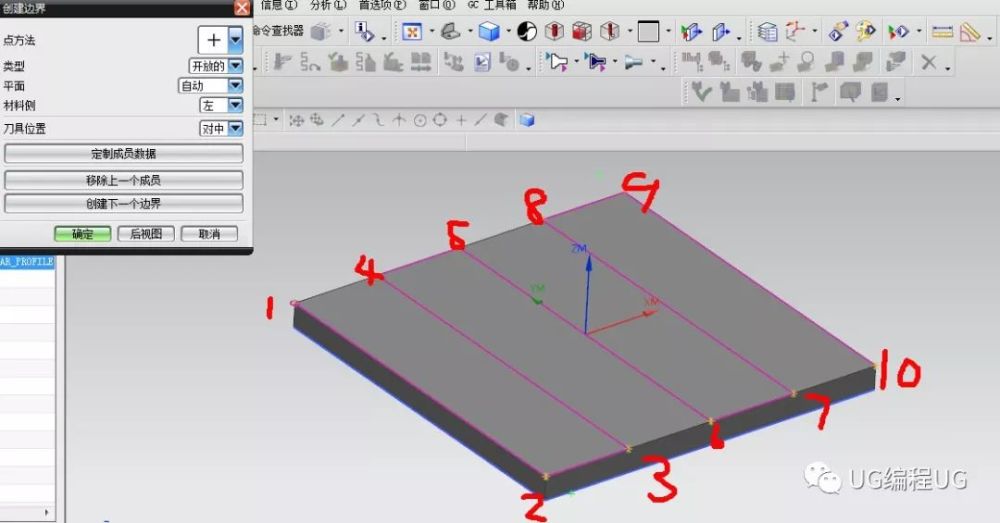Click the quadrant point snap icon
This screenshot has height=523, width=1000.
click(x=440, y=120)
